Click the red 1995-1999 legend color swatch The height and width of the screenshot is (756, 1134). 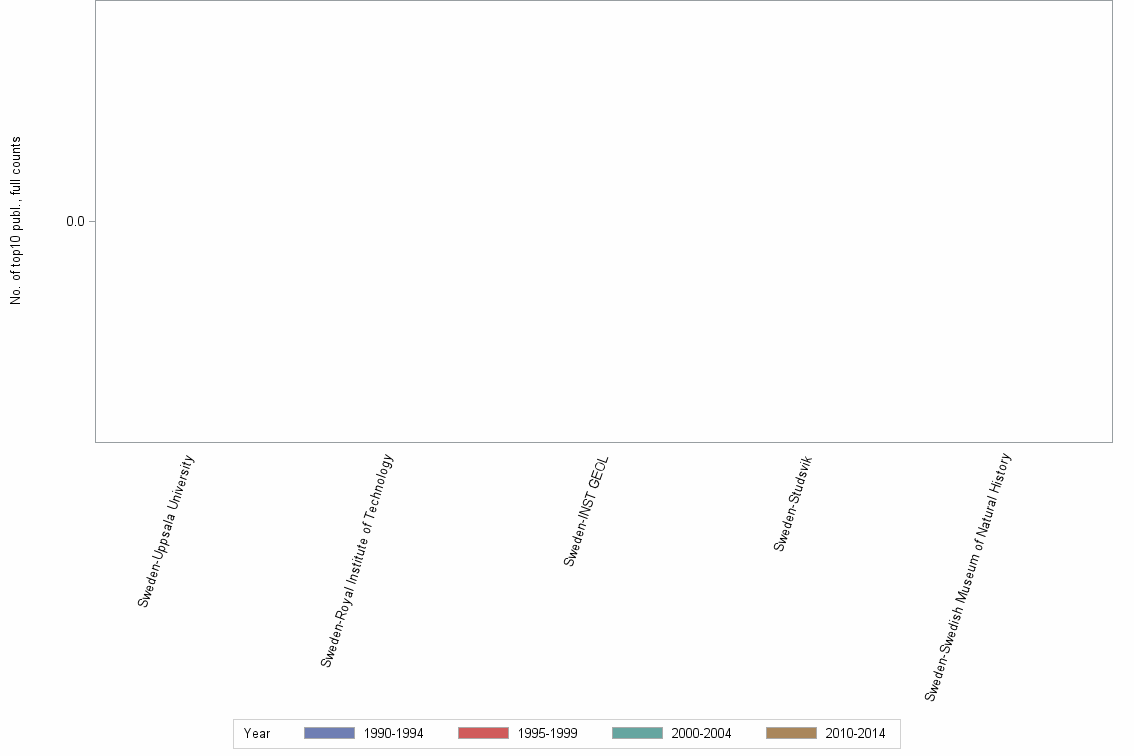[482, 733]
